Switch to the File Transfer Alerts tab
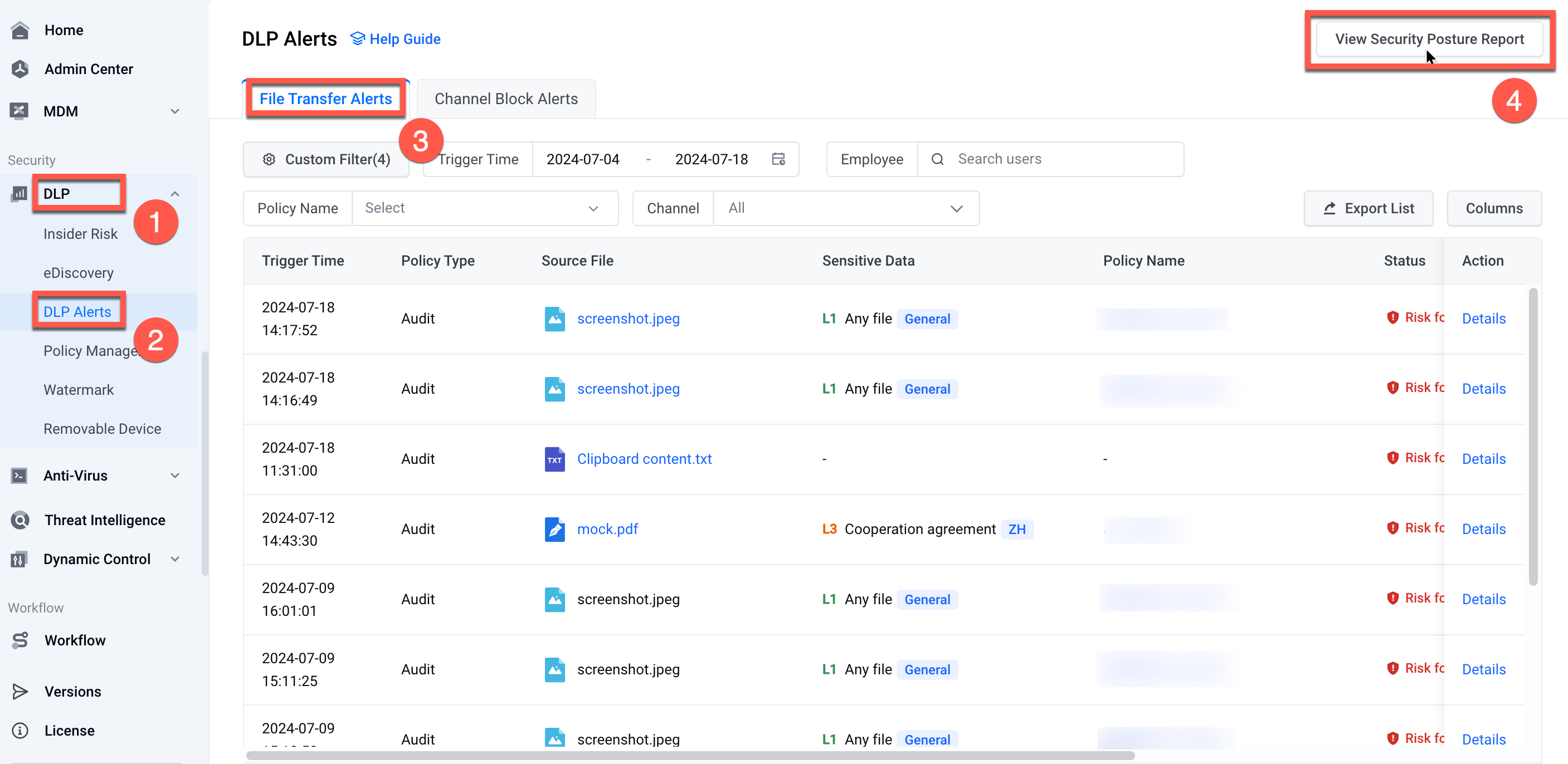 [x=325, y=99]
